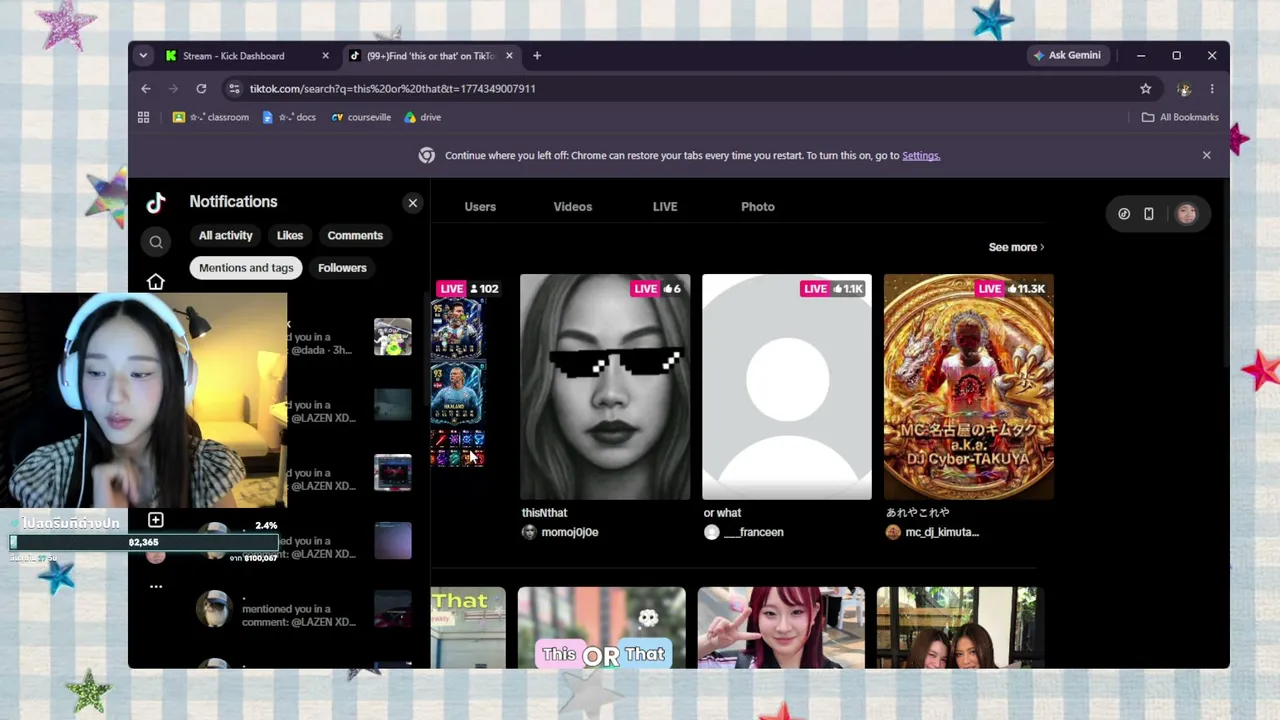
Task: Open the All Bookmarks folder
Action: coord(1180,117)
